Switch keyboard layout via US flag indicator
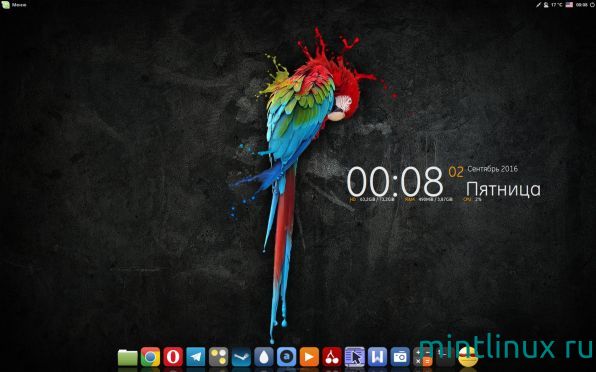The width and height of the screenshot is (596, 372). point(569,5)
